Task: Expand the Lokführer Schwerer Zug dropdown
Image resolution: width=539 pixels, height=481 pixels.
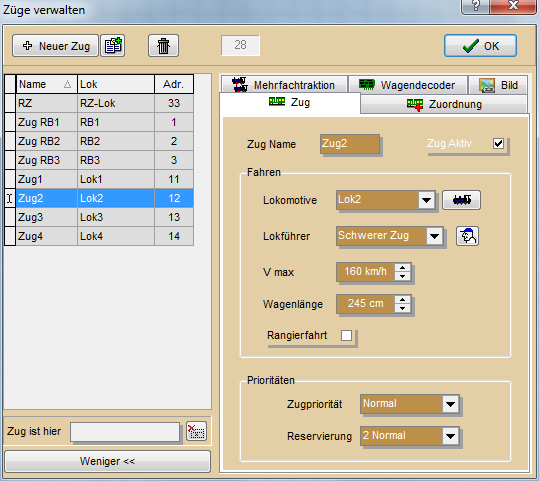Action: 434,236
